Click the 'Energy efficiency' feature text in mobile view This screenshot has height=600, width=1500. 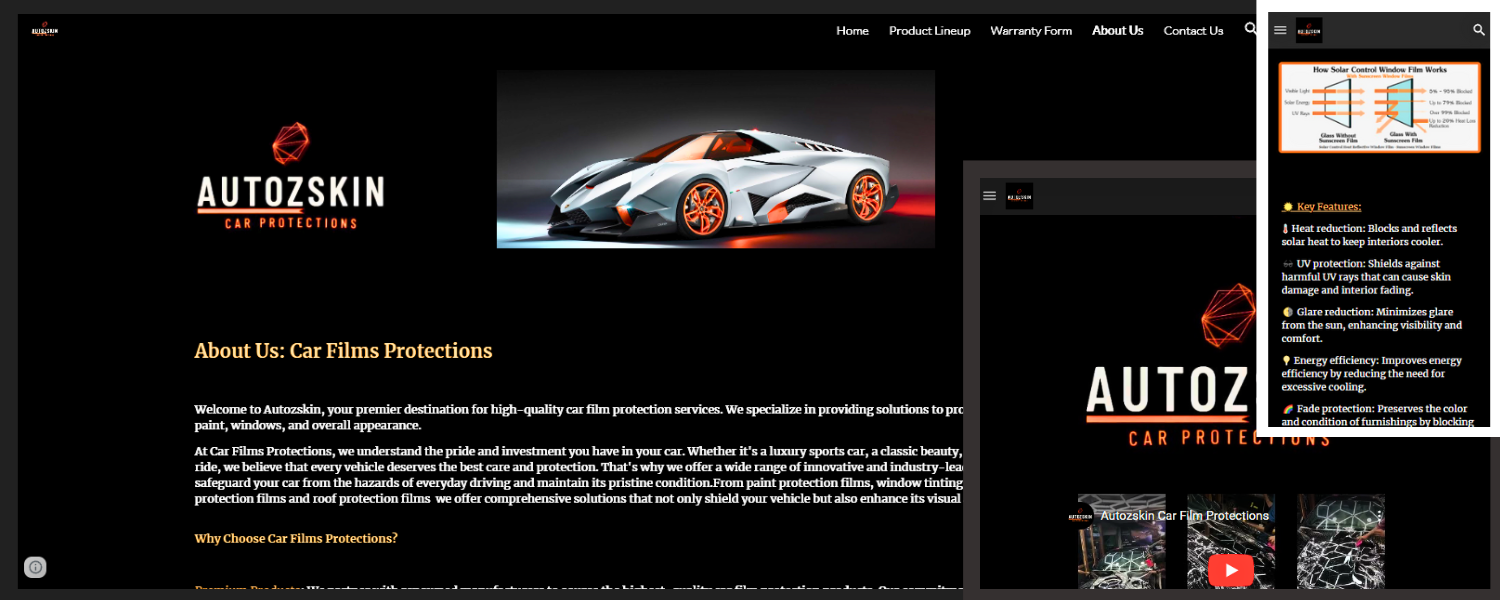pyautogui.click(x=1372, y=373)
